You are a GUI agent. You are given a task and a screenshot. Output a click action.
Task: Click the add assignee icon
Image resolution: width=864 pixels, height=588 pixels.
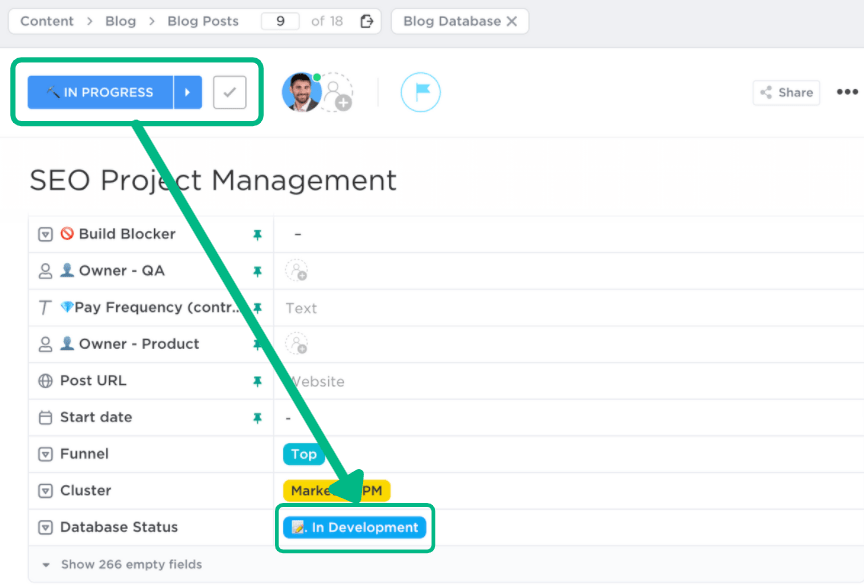coord(338,93)
